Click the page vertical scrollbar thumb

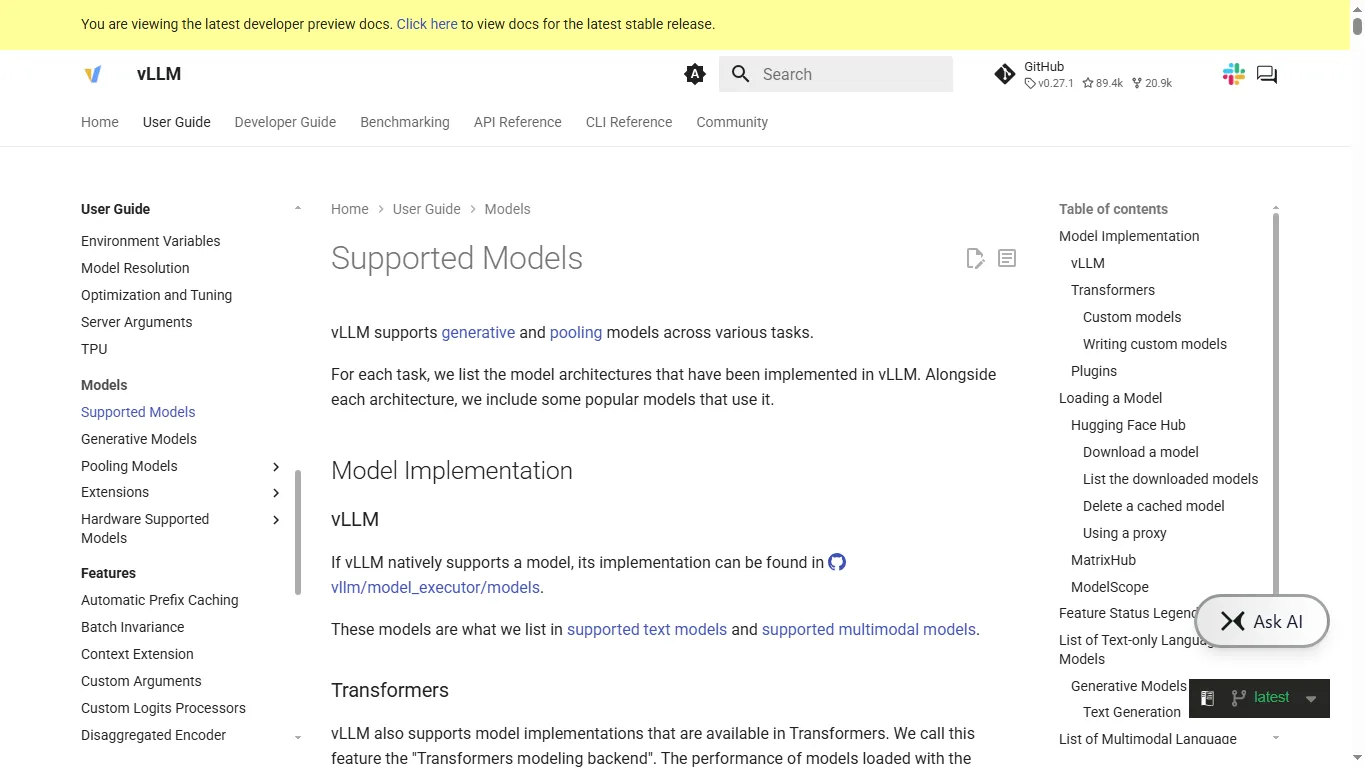click(x=1357, y=25)
